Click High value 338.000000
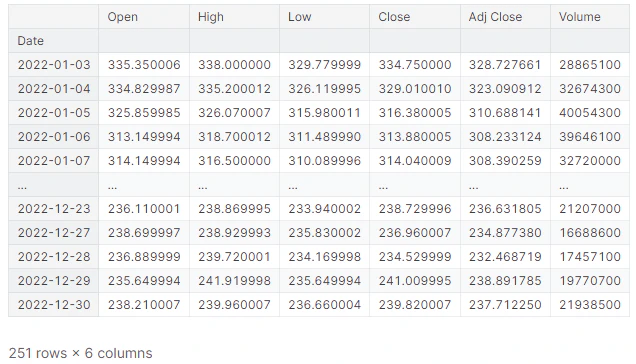Image resolution: width=636 pixels, height=364 pixels. (x=234, y=65)
